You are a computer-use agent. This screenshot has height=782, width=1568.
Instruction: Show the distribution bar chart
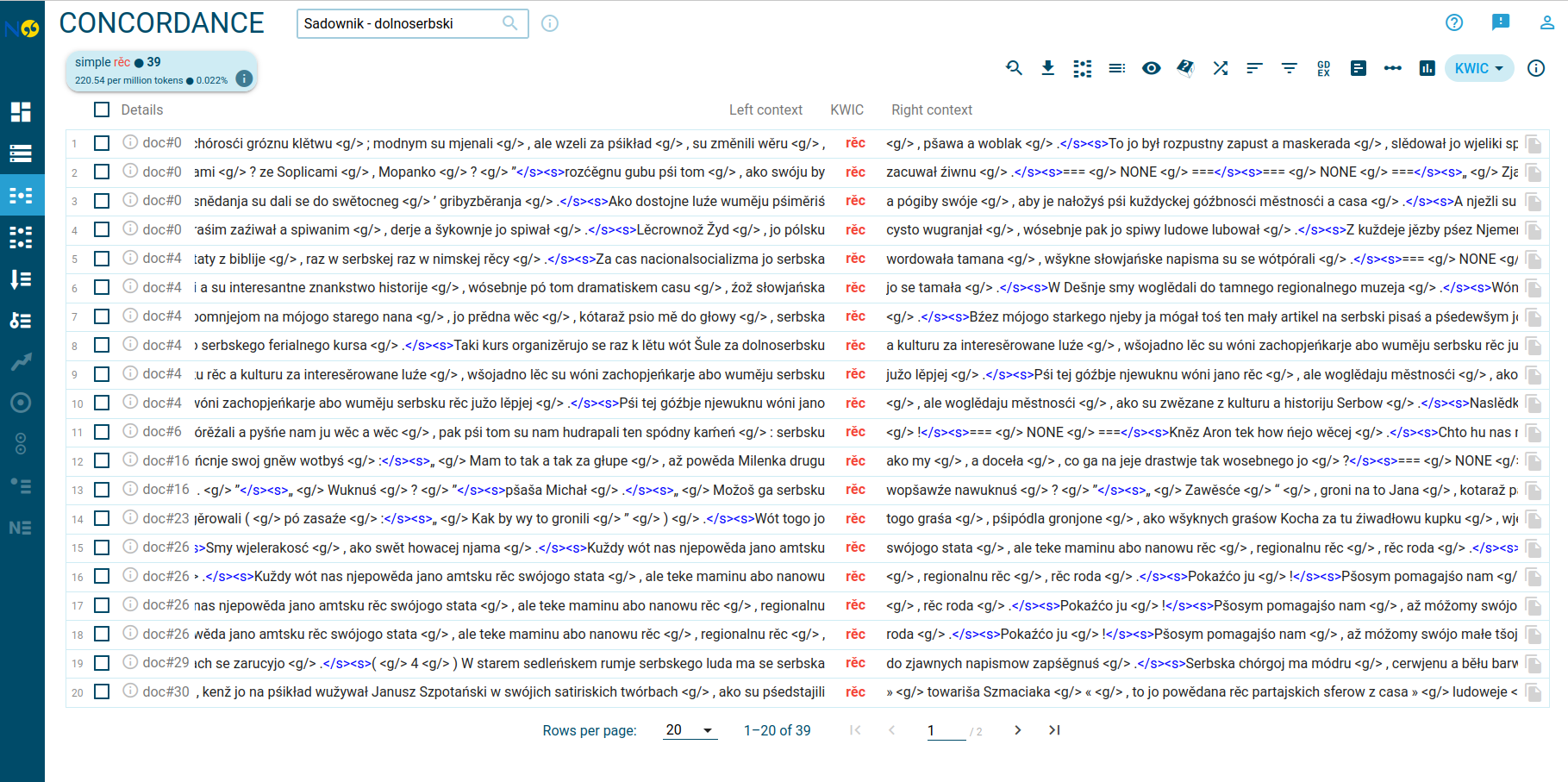click(x=1427, y=68)
